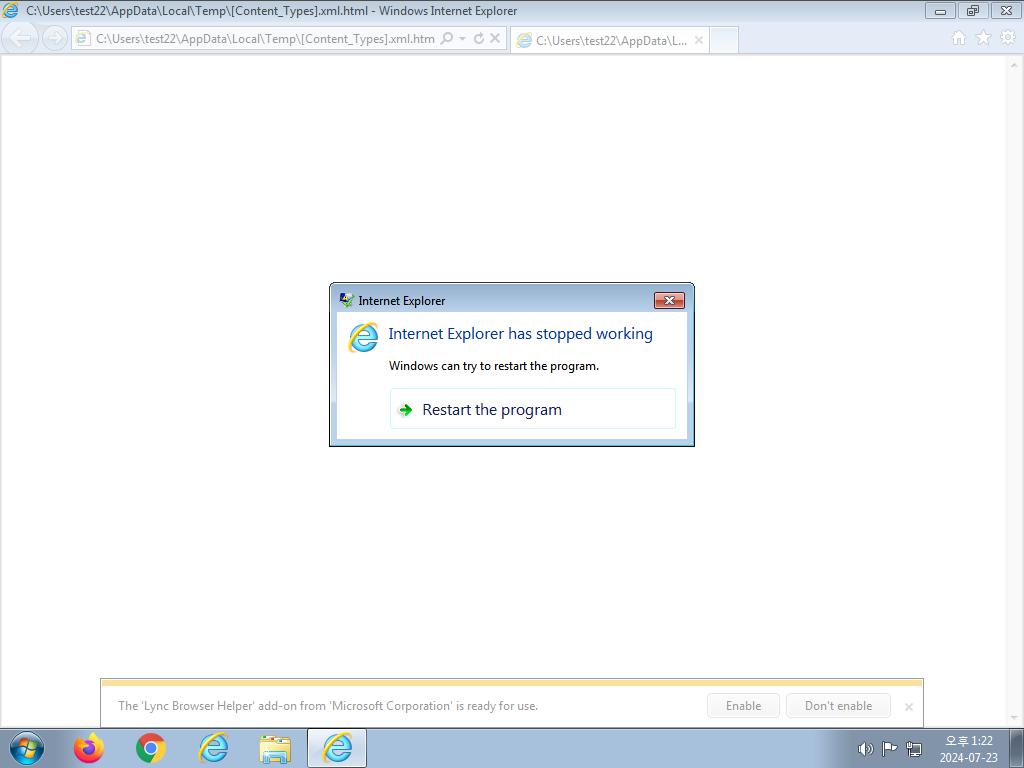Click the pinned Internet Explorer taskbar icon

pyautogui.click(x=213, y=748)
